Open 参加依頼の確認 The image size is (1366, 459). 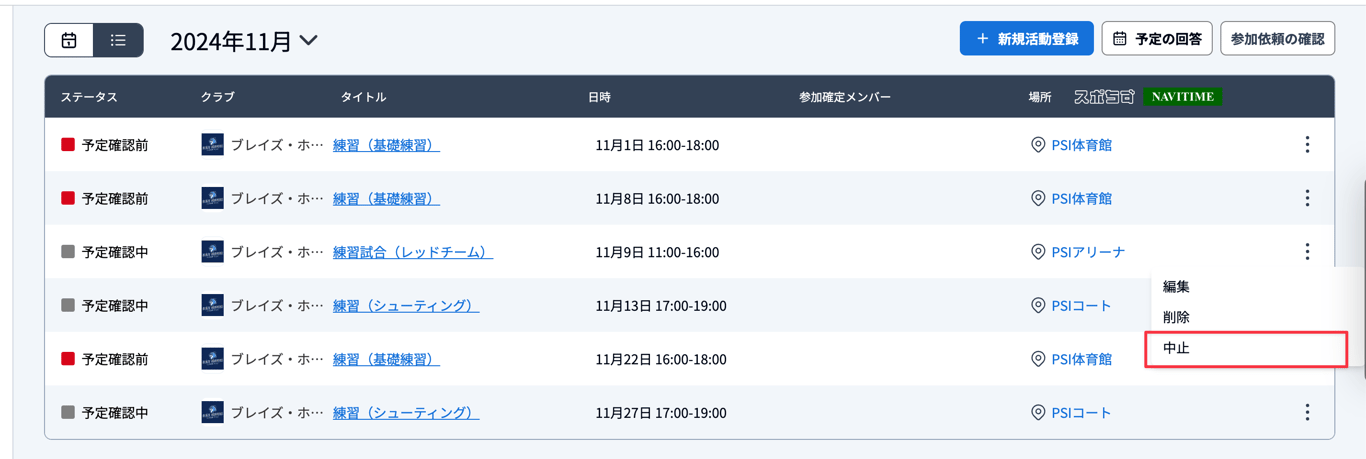point(1277,39)
